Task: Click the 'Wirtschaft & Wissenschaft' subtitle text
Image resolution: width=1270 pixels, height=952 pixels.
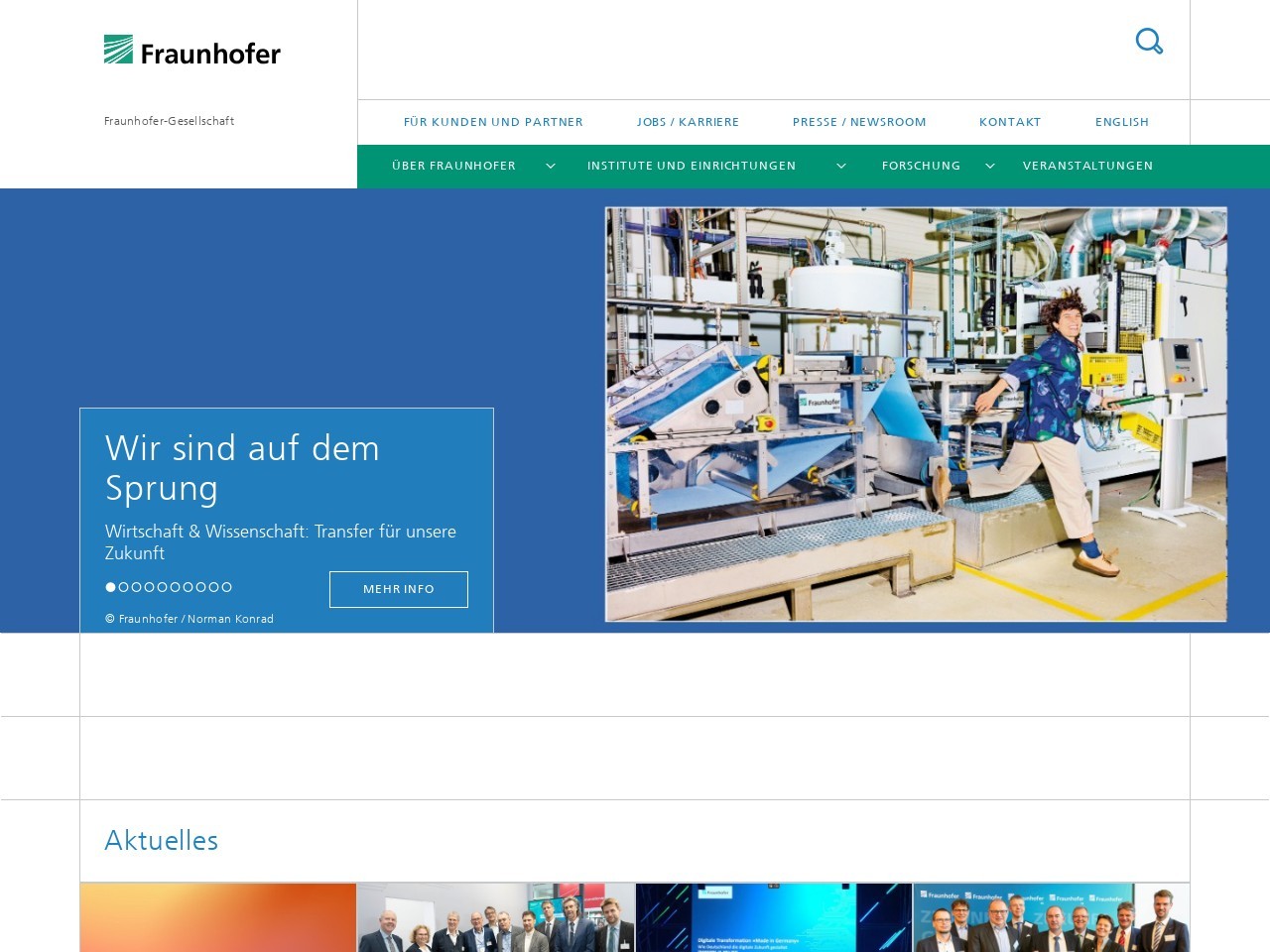Action: point(281,542)
